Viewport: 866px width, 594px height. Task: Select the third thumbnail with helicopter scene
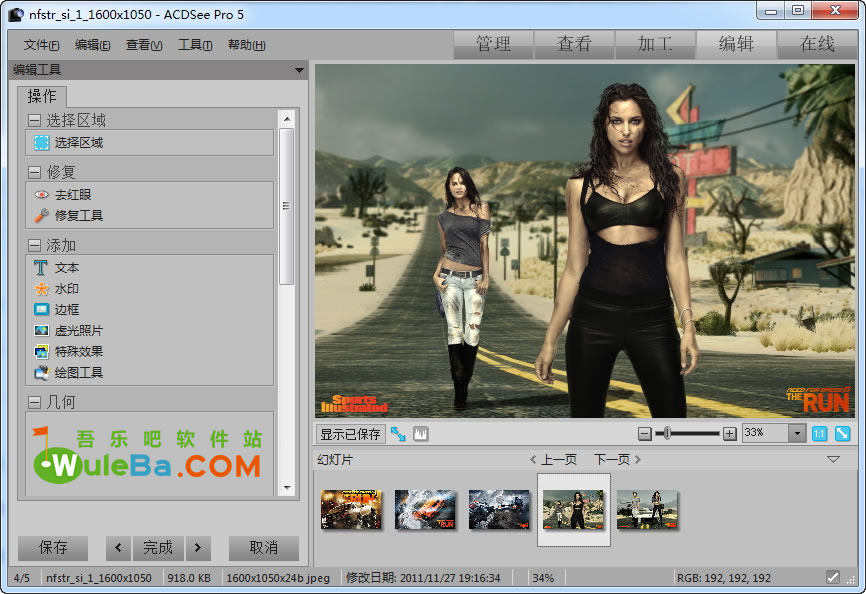click(499, 510)
